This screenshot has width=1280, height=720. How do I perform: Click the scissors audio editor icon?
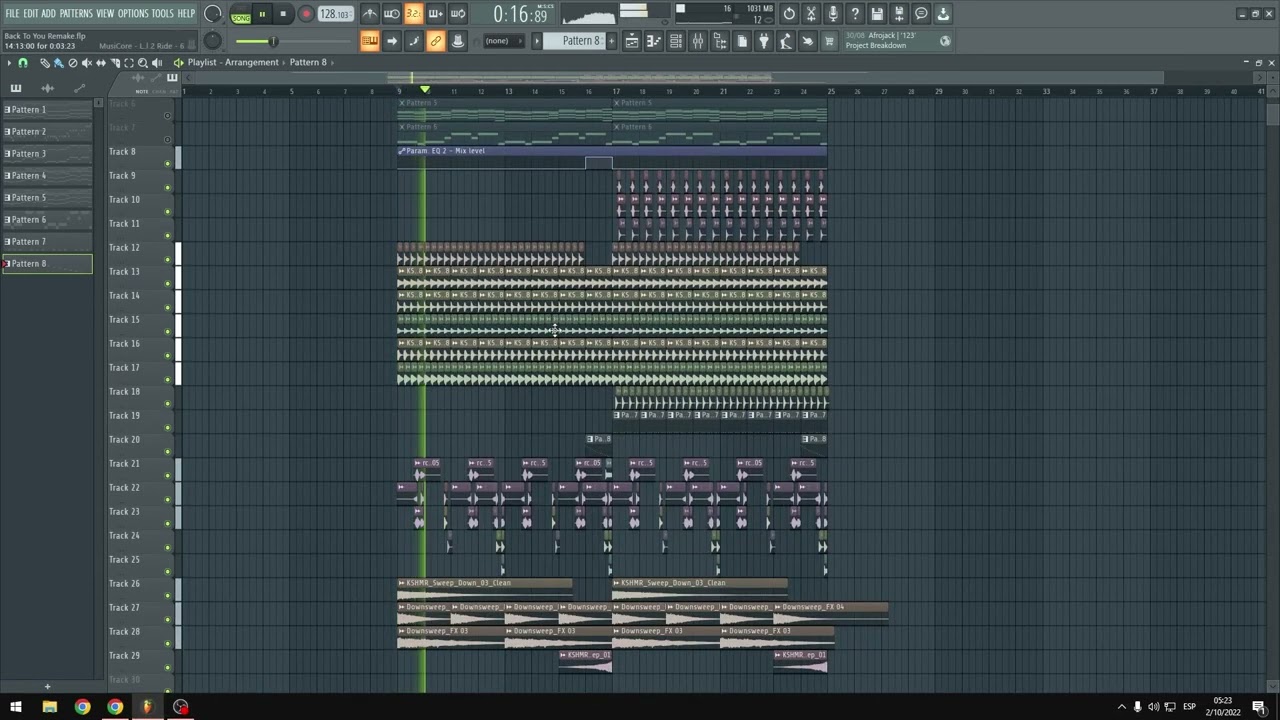tap(811, 14)
